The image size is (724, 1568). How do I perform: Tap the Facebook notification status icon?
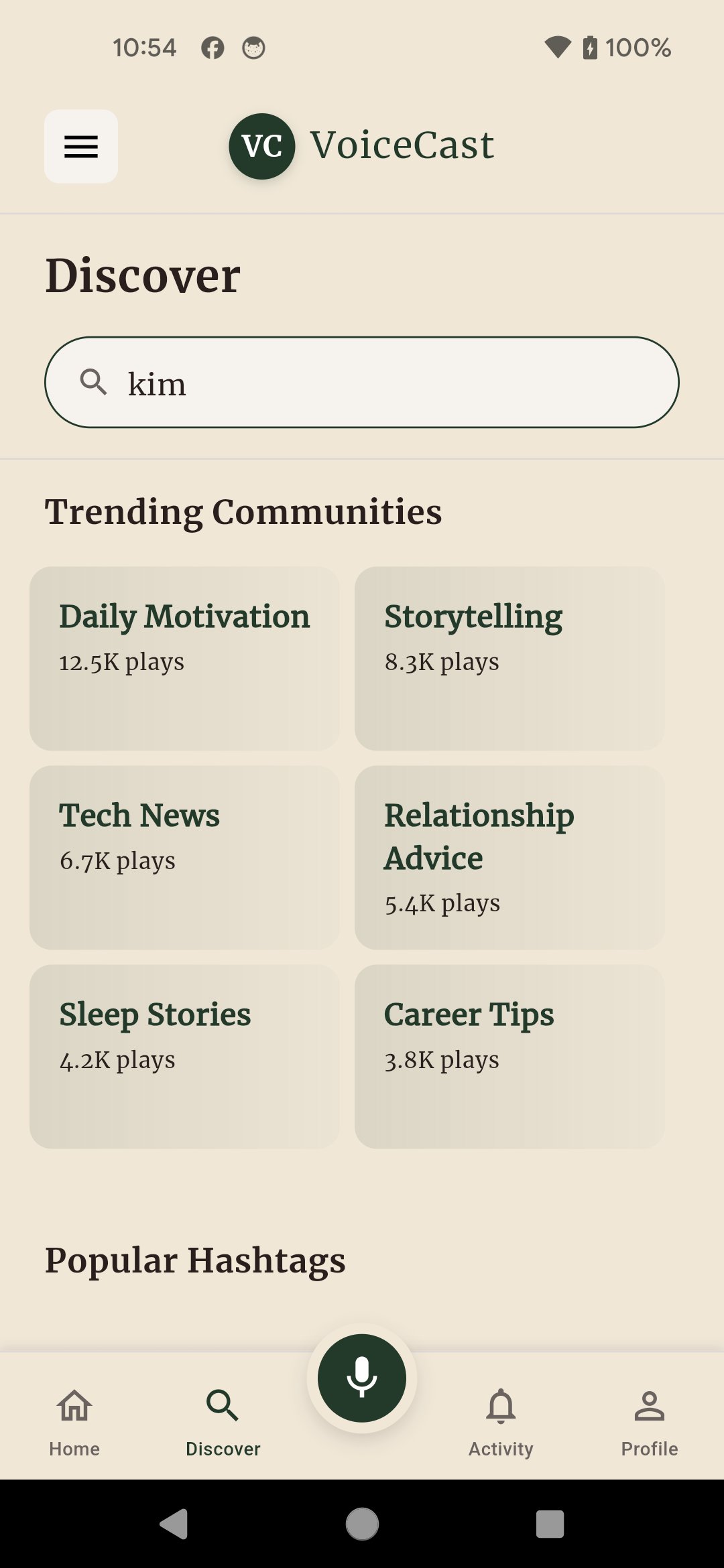pyautogui.click(x=213, y=48)
